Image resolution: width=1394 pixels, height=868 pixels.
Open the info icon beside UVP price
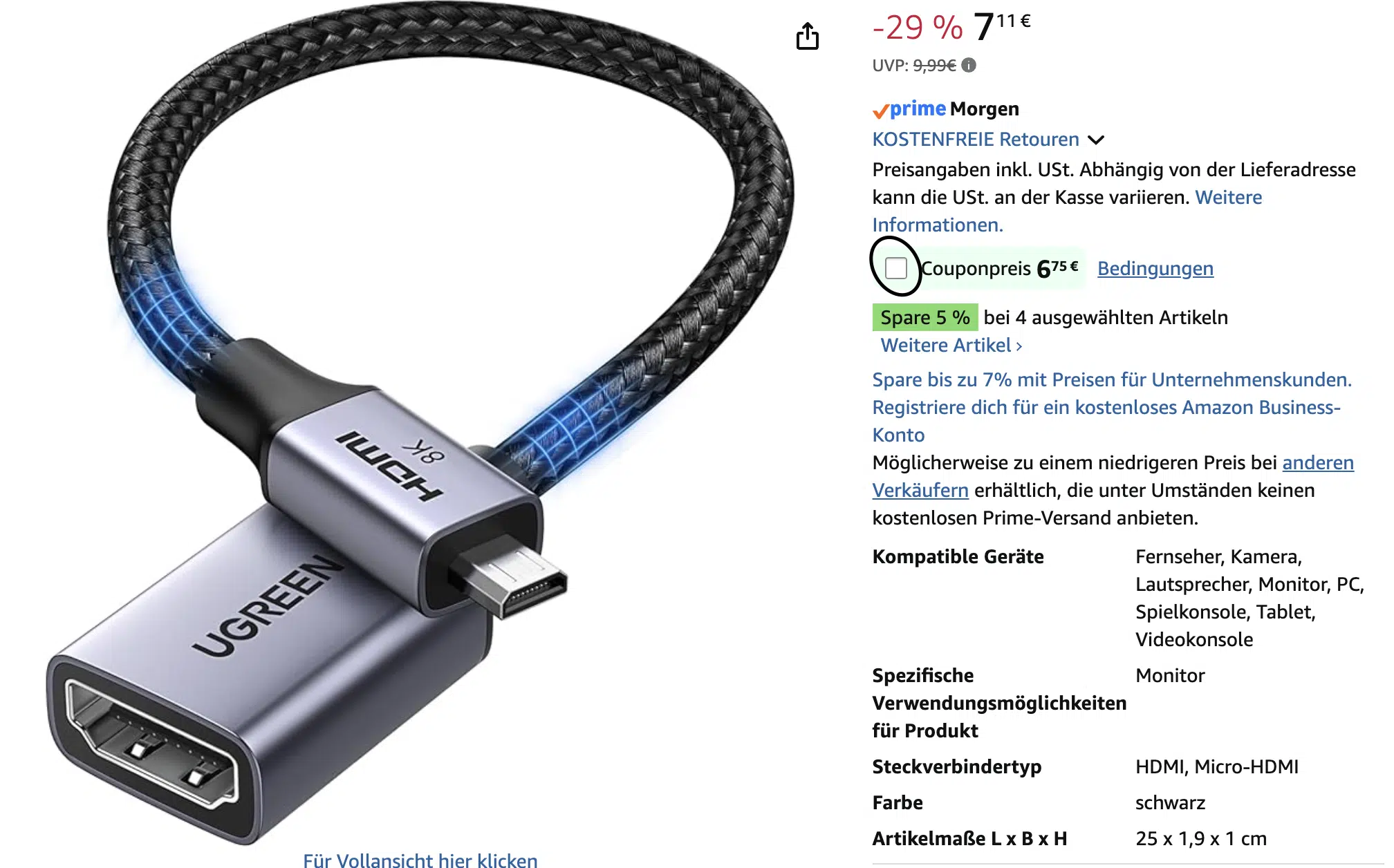point(969,65)
